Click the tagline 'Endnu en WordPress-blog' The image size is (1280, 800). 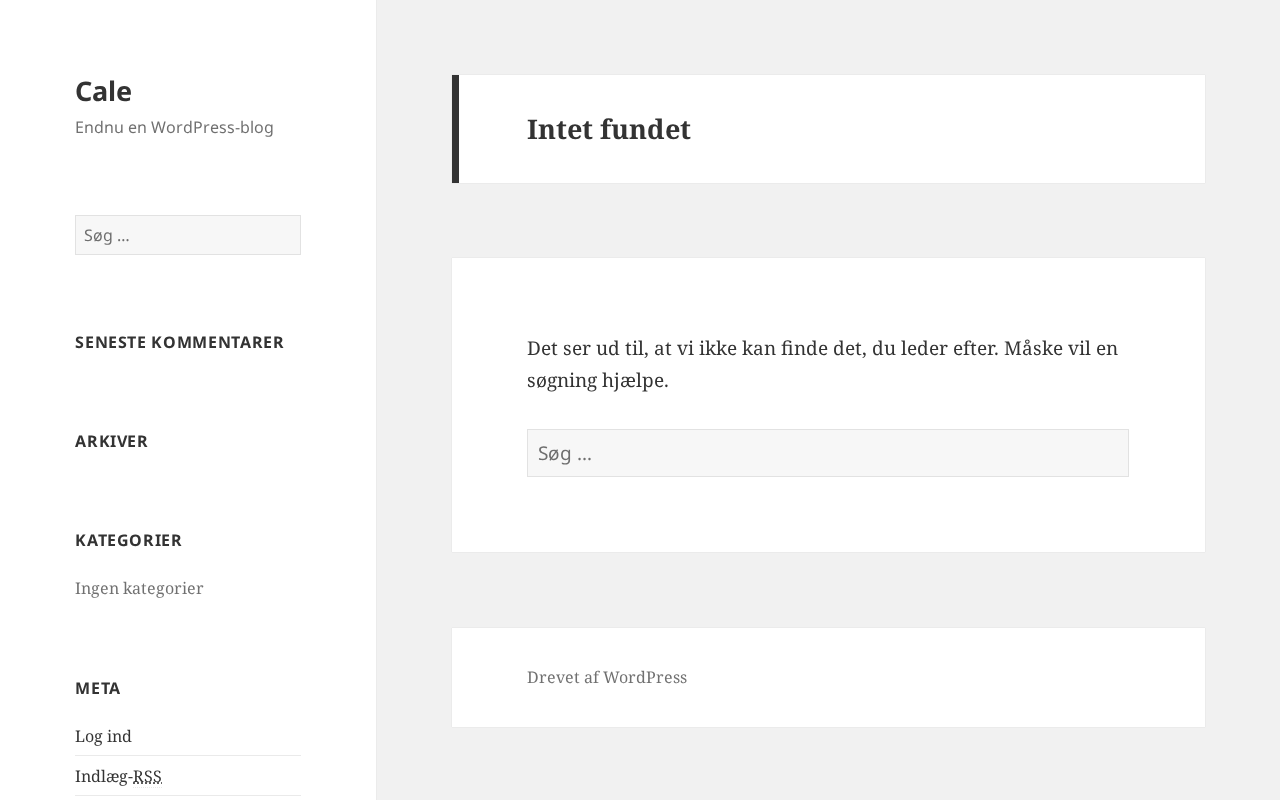click(174, 127)
